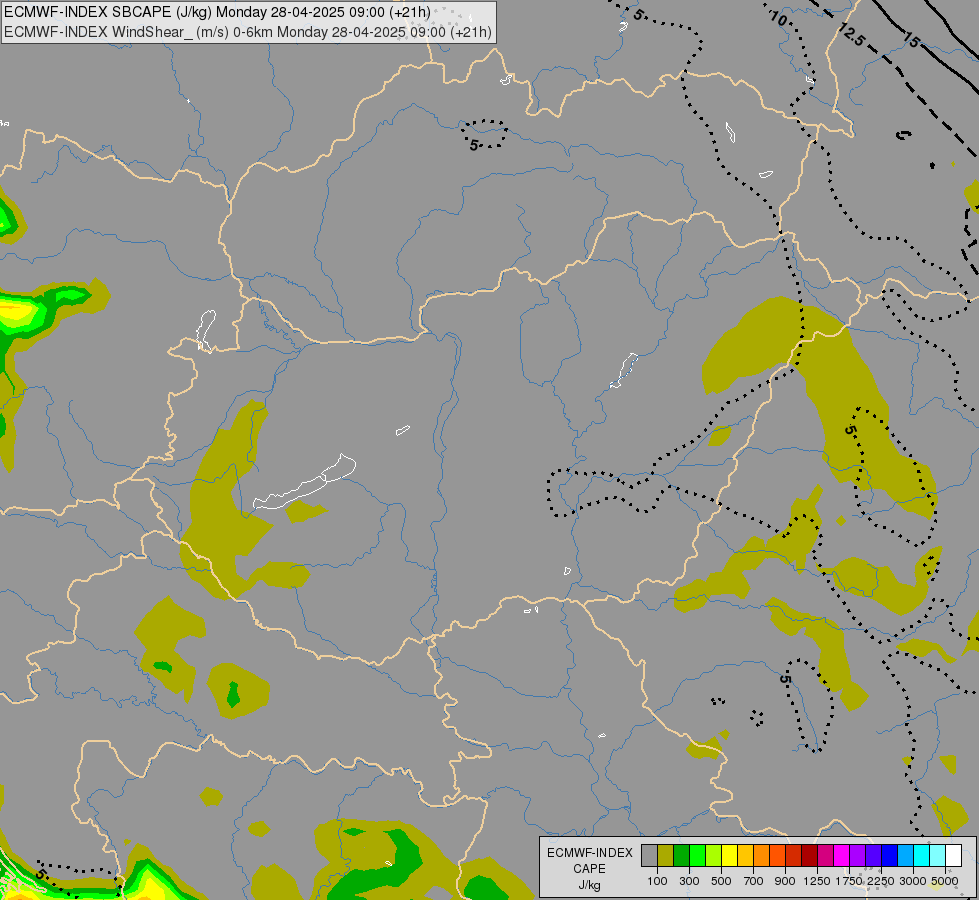This screenshot has height=900, width=979.
Task: Click the "10" shear contour label
Action: click(779, 18)
